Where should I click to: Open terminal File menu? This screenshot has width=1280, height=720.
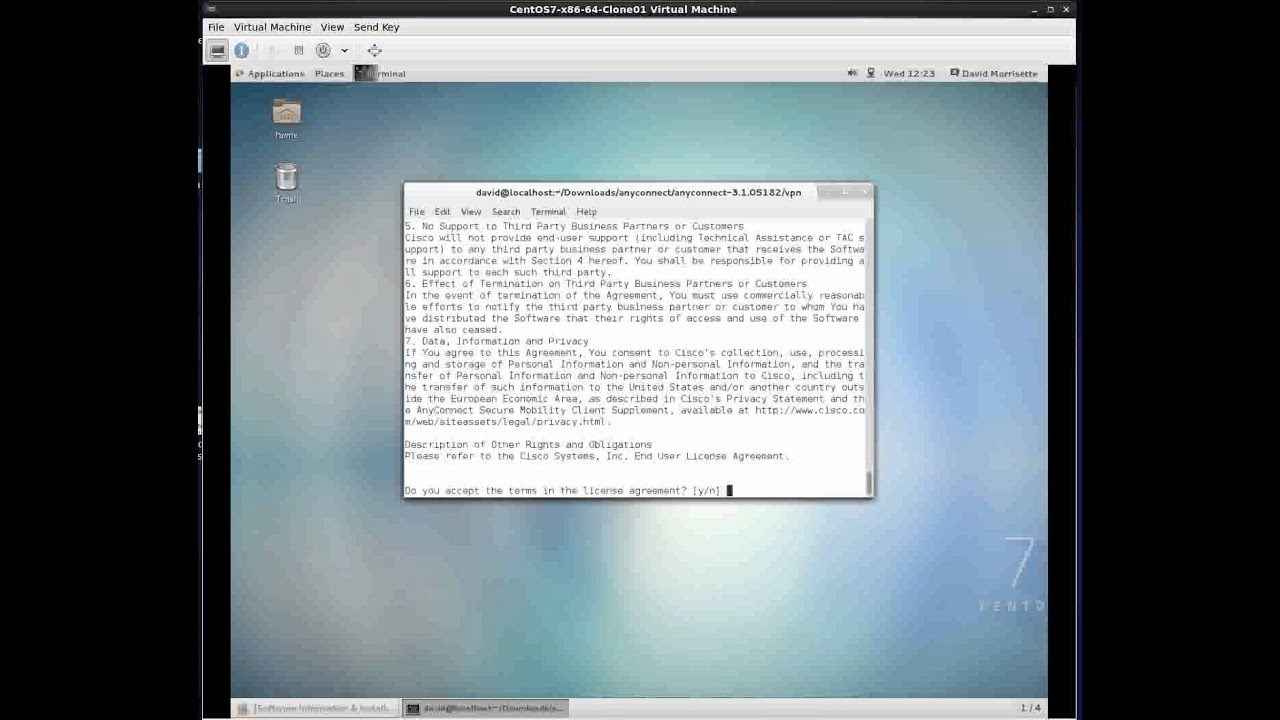[417, 212]
